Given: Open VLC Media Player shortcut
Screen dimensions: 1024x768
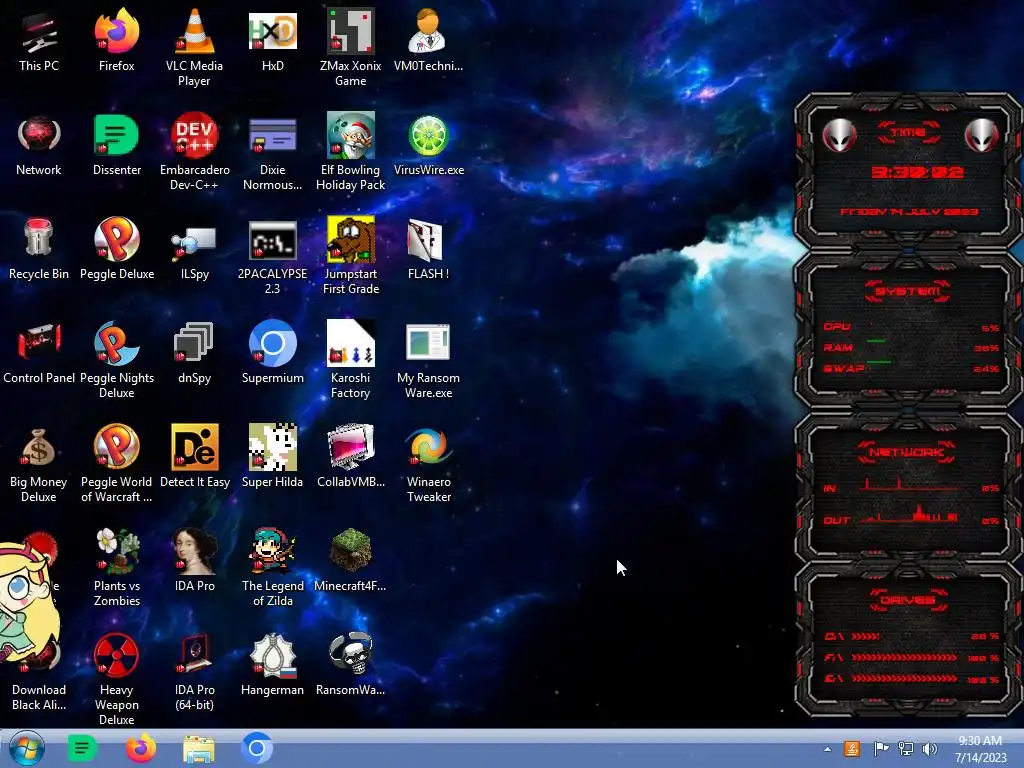Looking at the screenshot, I should [x=194, y=47].
